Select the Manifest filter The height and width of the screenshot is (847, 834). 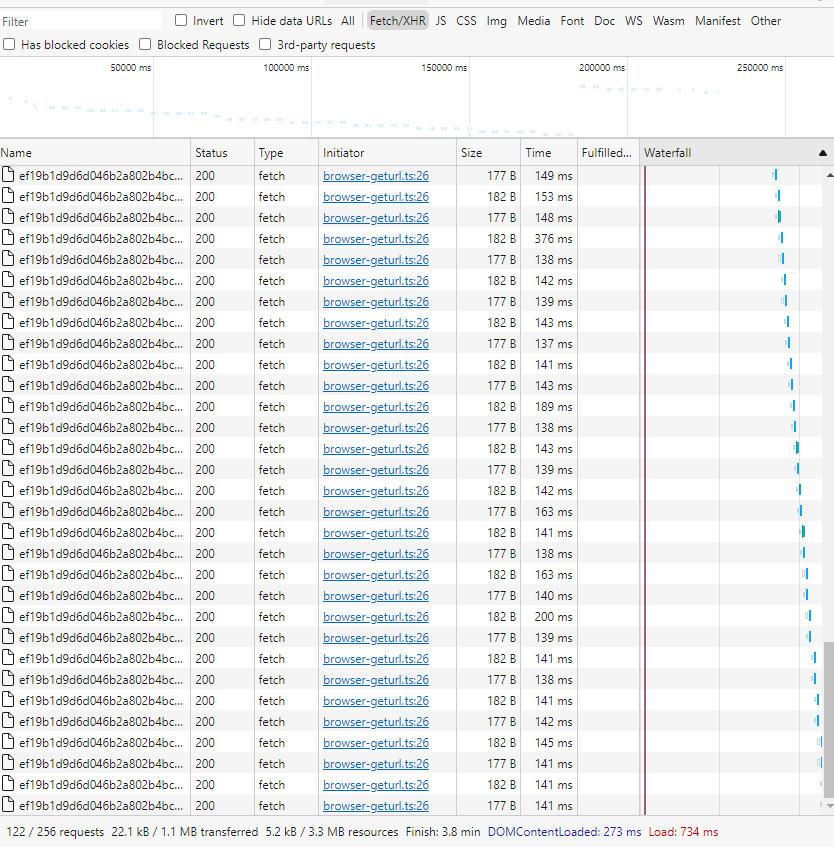[x=717, y=21]
